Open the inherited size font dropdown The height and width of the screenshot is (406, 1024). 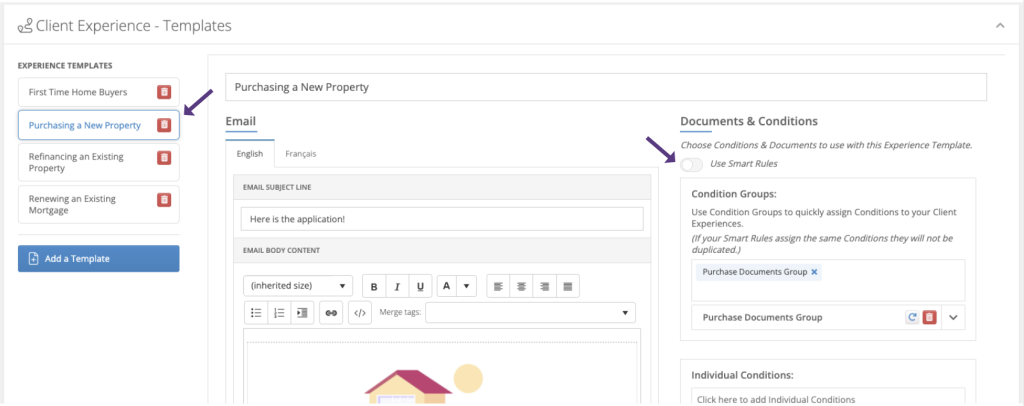pos(298,286)
